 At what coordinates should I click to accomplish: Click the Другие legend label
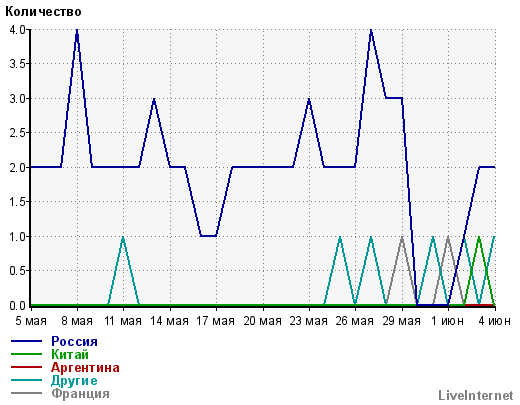(74, 380)
